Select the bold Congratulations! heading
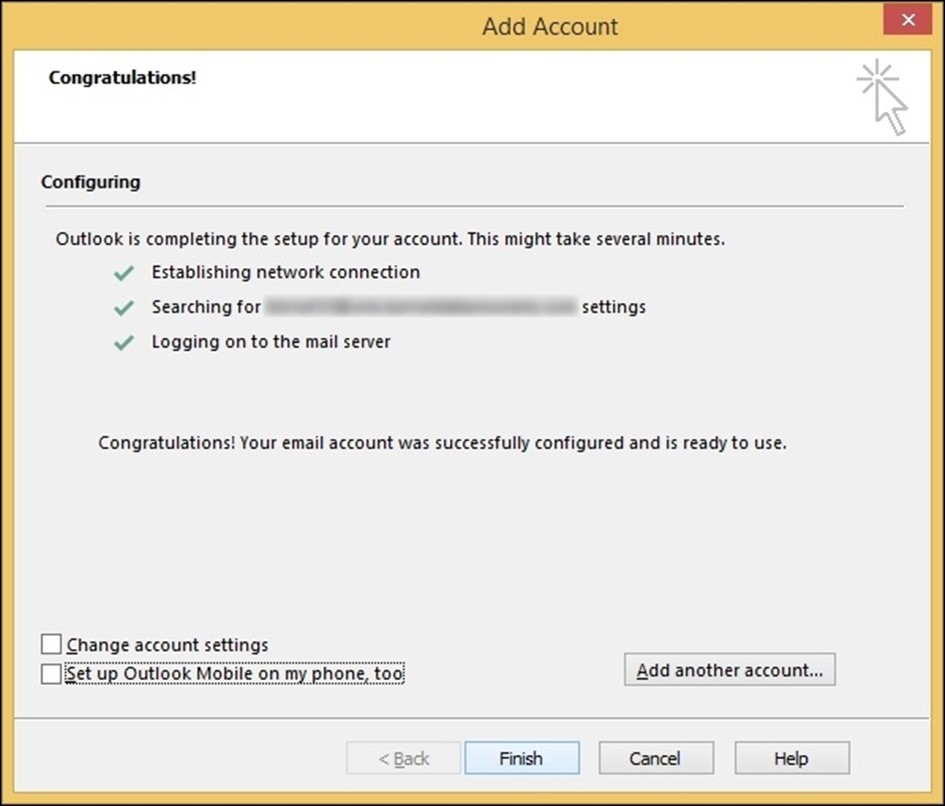The image size is (945, 806). click(x=122, y=78)
